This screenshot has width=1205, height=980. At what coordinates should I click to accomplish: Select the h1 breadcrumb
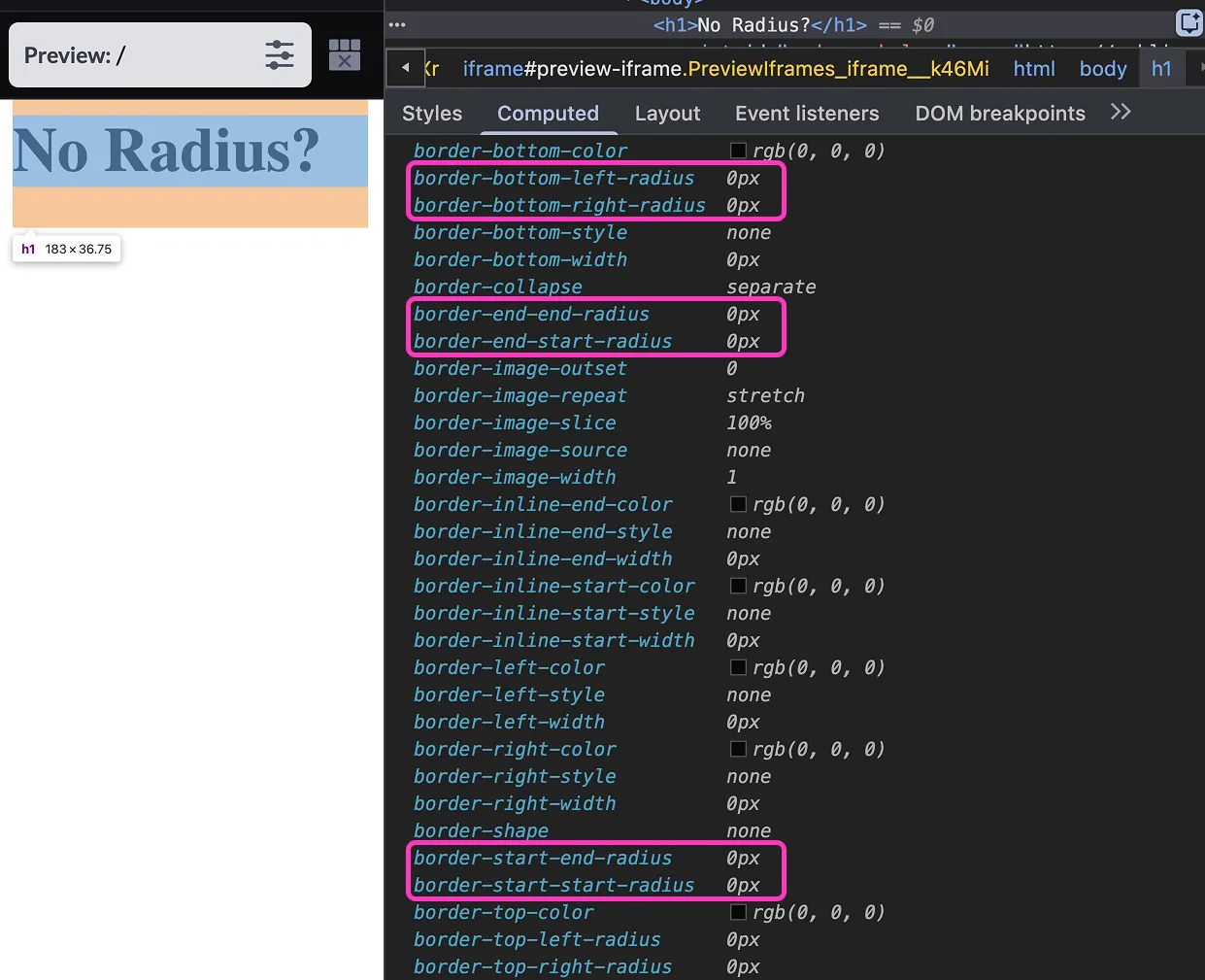pyautogui.click(x=1161, y=69)
